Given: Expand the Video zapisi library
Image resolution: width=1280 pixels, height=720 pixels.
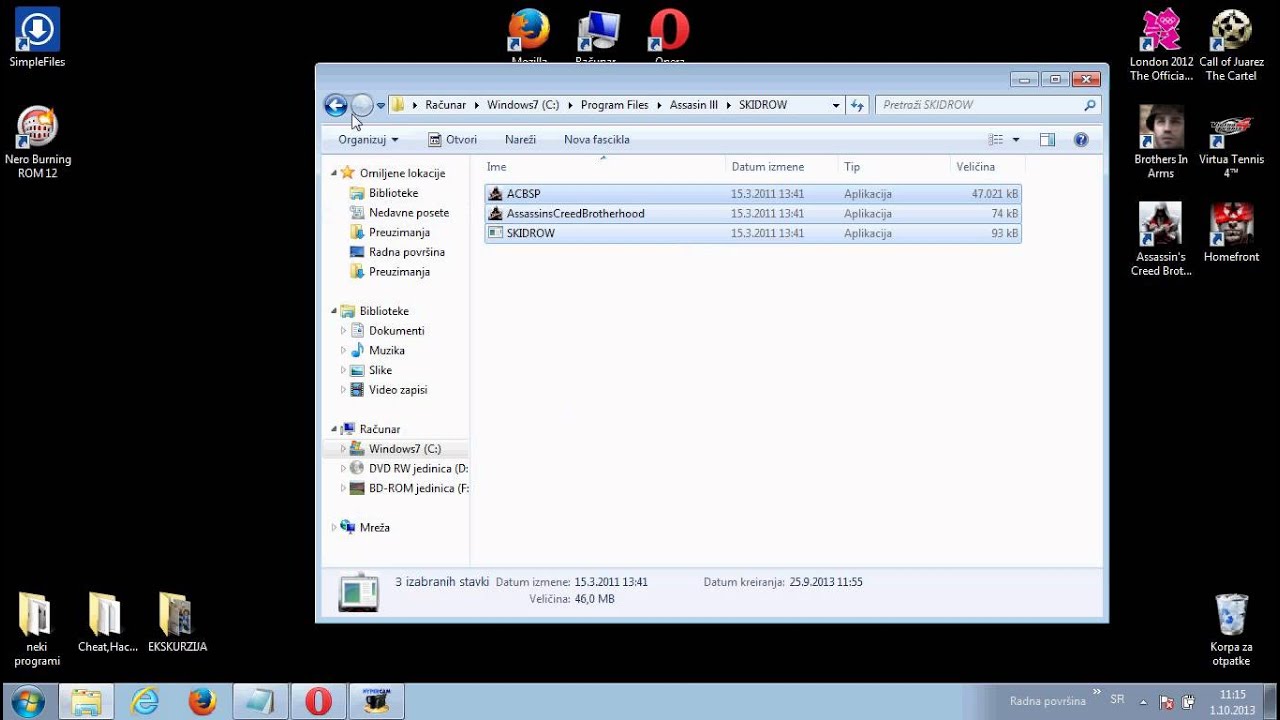Looking at the screenshot, I should [344, 390].
